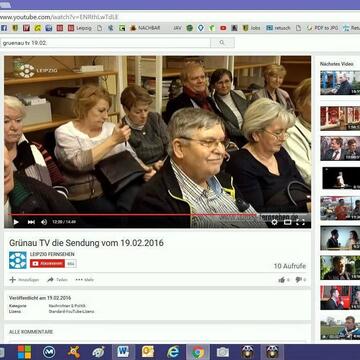Toggle theater mode in video player
Image resolution: width=360 pixels, height=360 pixels.
click(287, 222)
